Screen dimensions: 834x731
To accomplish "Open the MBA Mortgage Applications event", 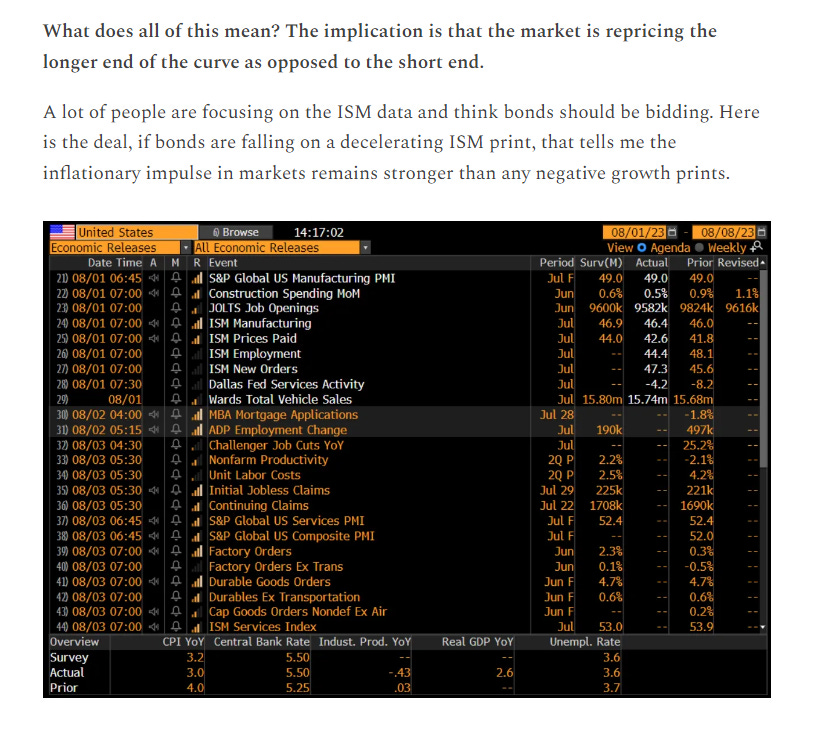I will [283, 414].
